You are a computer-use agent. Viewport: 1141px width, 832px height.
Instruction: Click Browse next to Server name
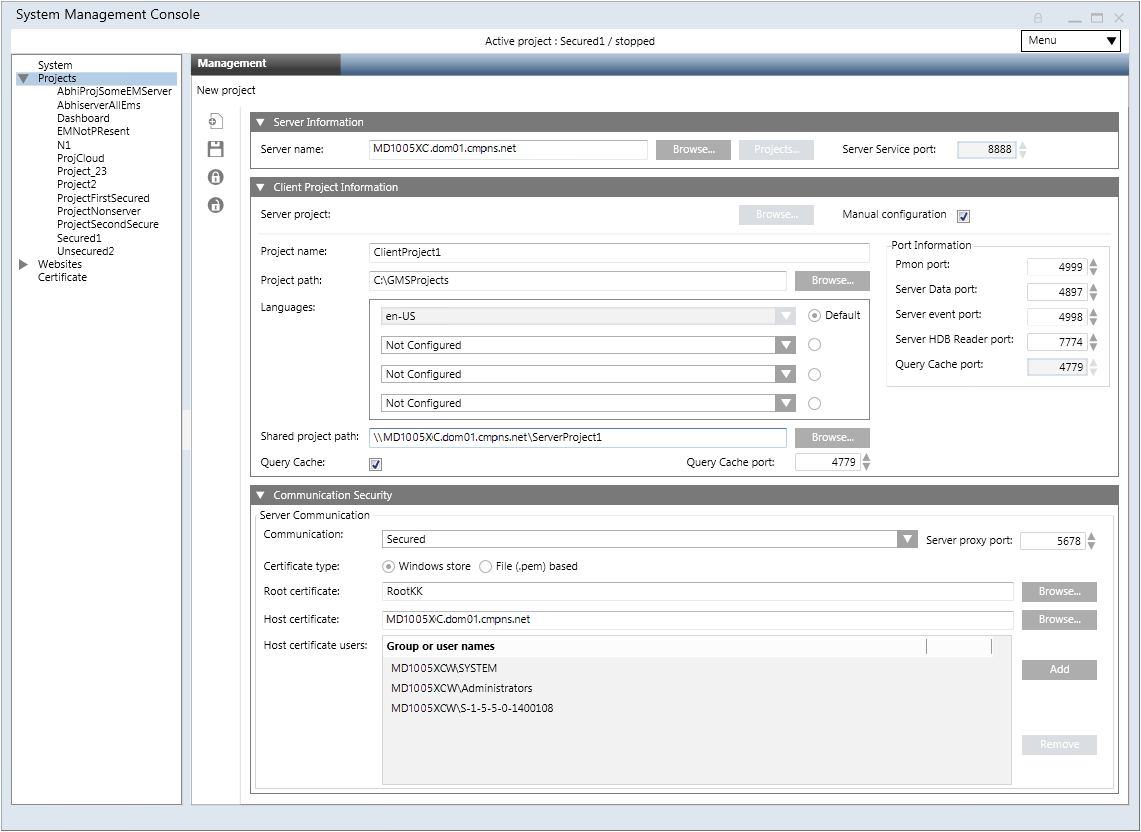tap(693, 150)
